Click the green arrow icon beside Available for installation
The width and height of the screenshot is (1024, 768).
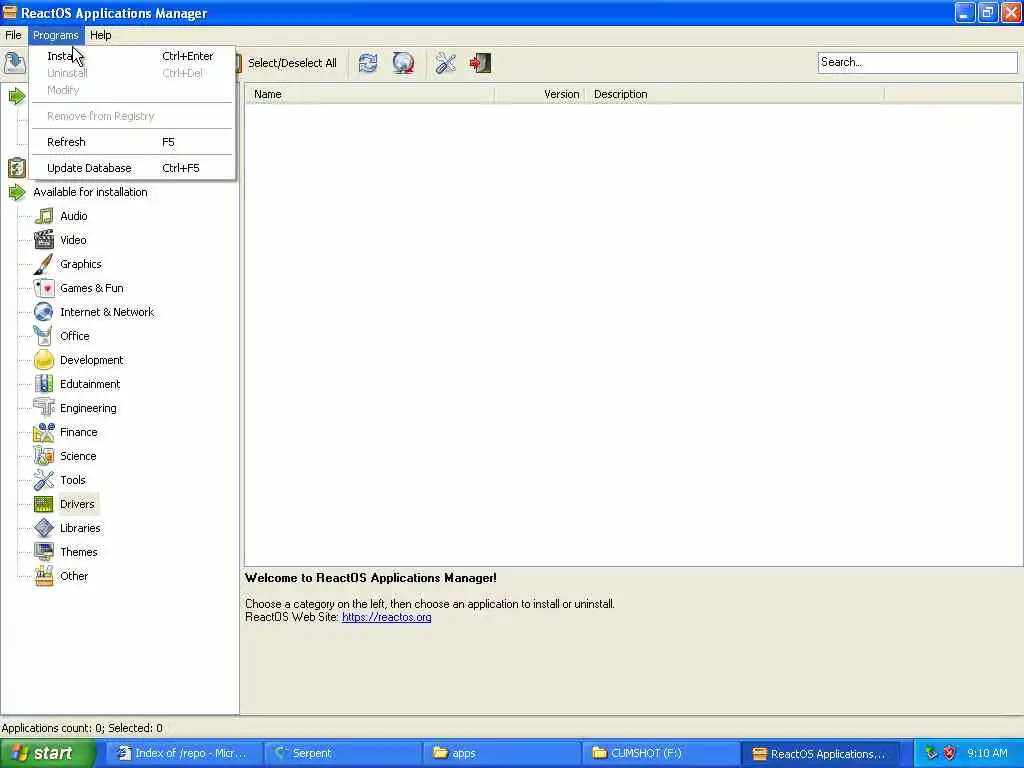pos(16,193)
